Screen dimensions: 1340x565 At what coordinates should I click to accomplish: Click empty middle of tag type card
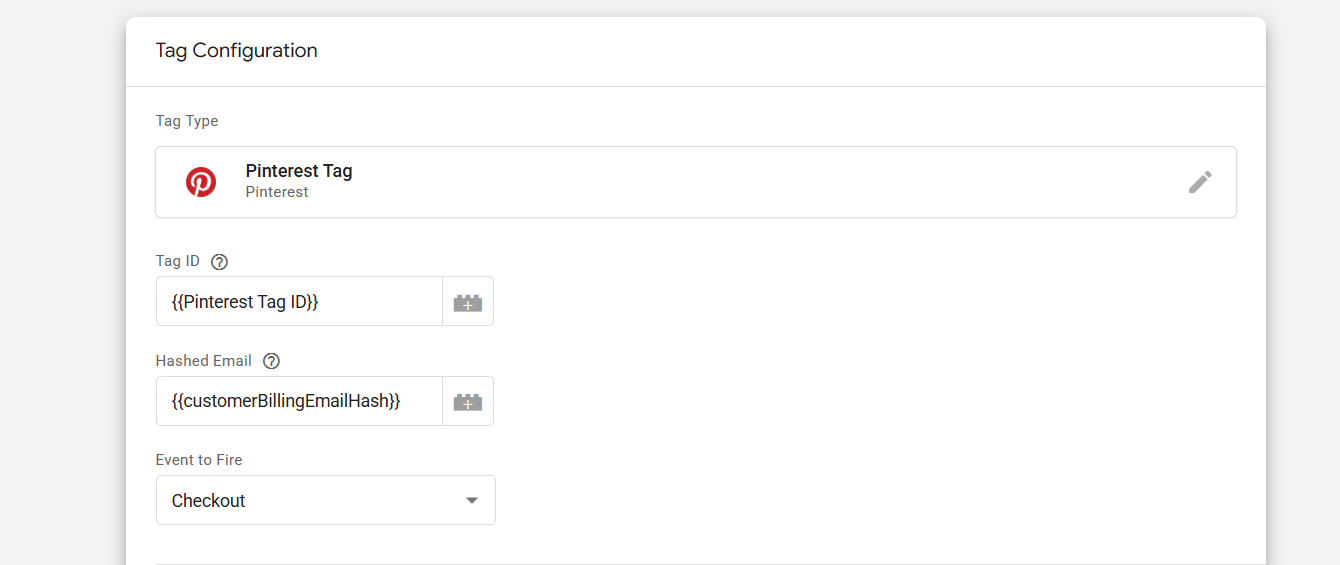click(750, 182)
